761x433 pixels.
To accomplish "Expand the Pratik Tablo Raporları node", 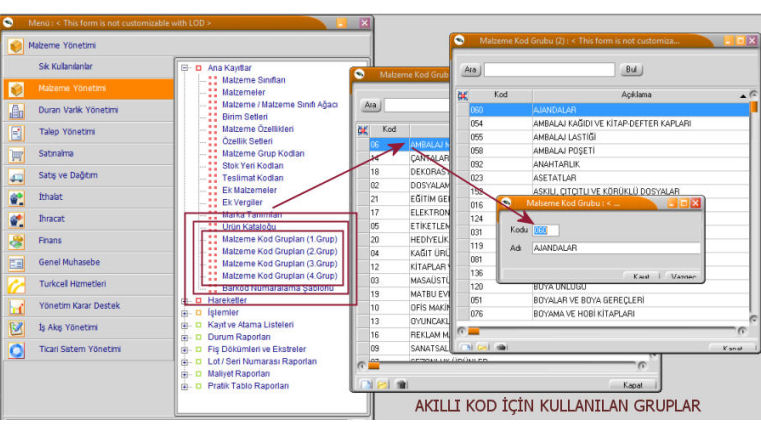I will [184, 386].
